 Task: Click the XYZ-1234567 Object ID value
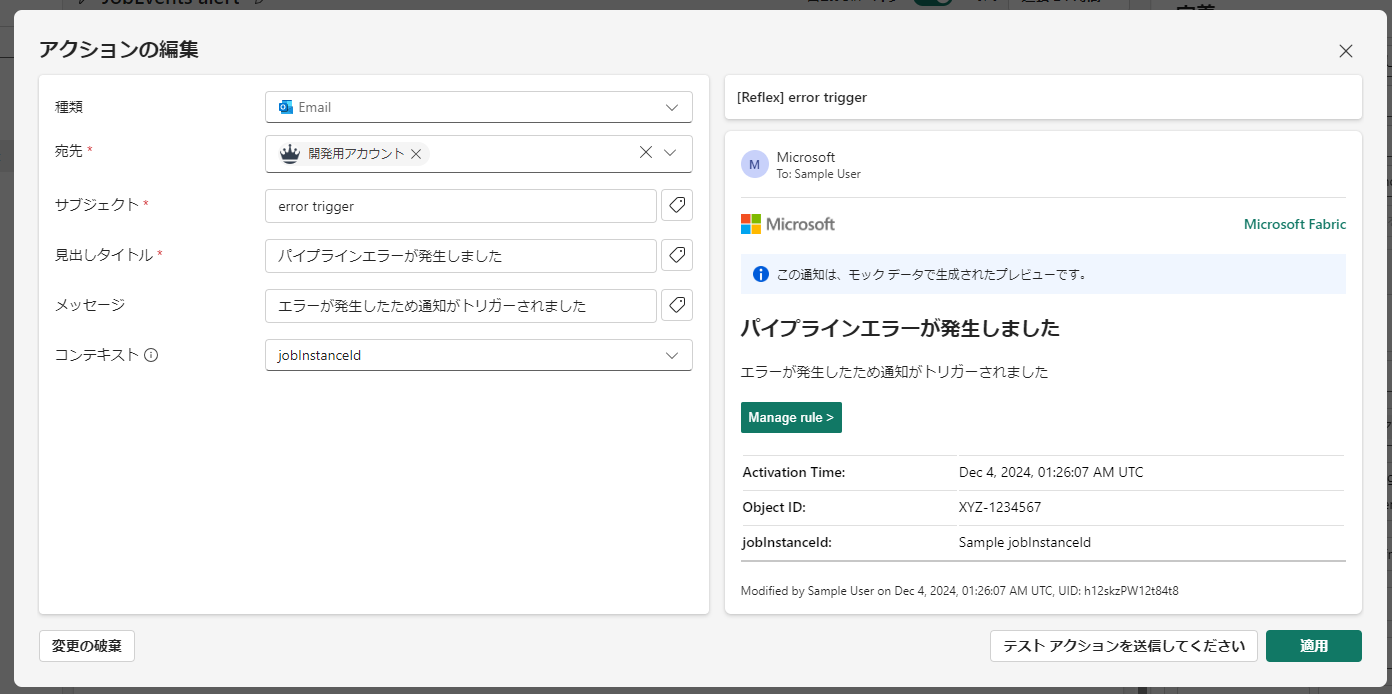1000,507
